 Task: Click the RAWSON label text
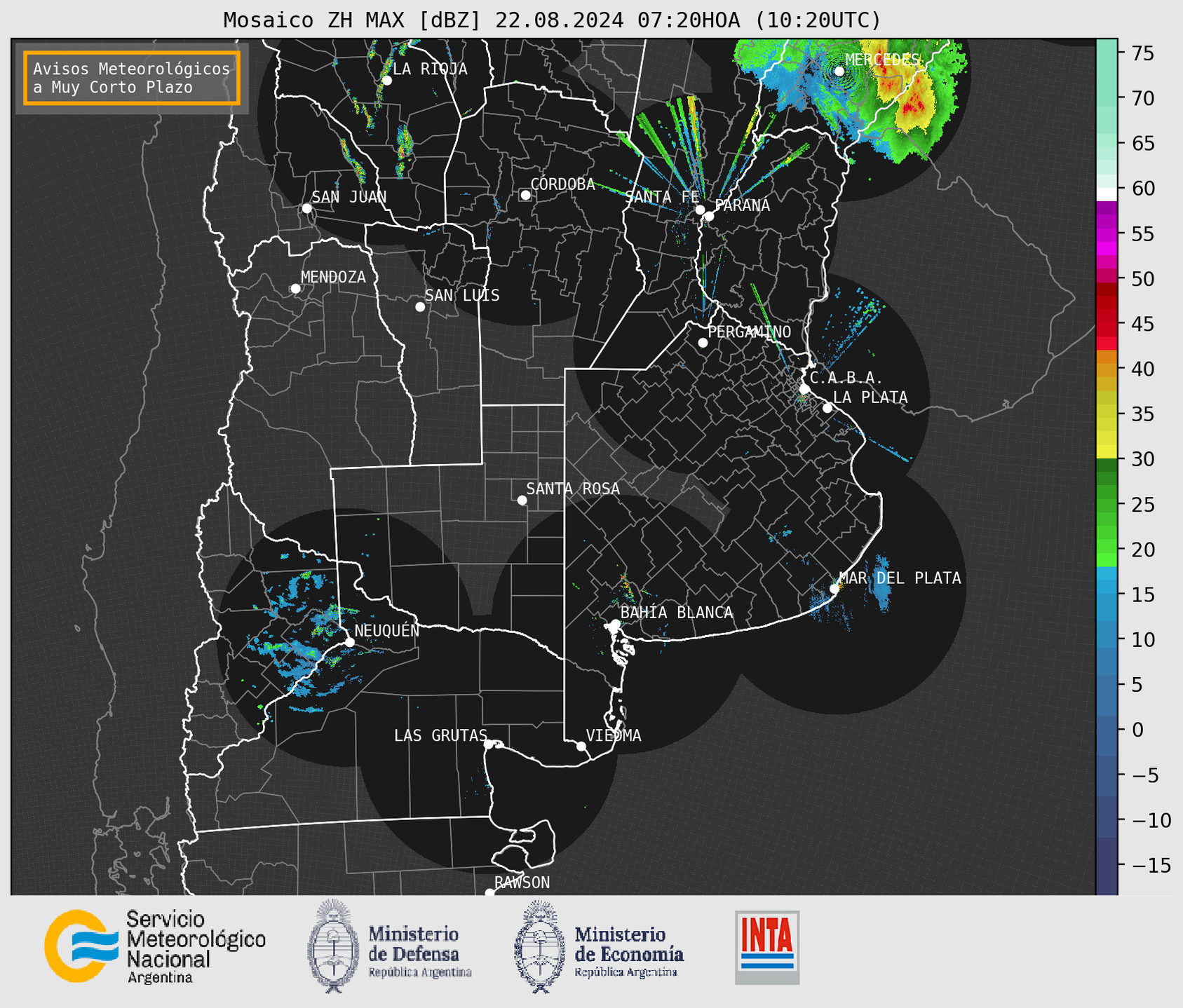(x=522, y=883)
